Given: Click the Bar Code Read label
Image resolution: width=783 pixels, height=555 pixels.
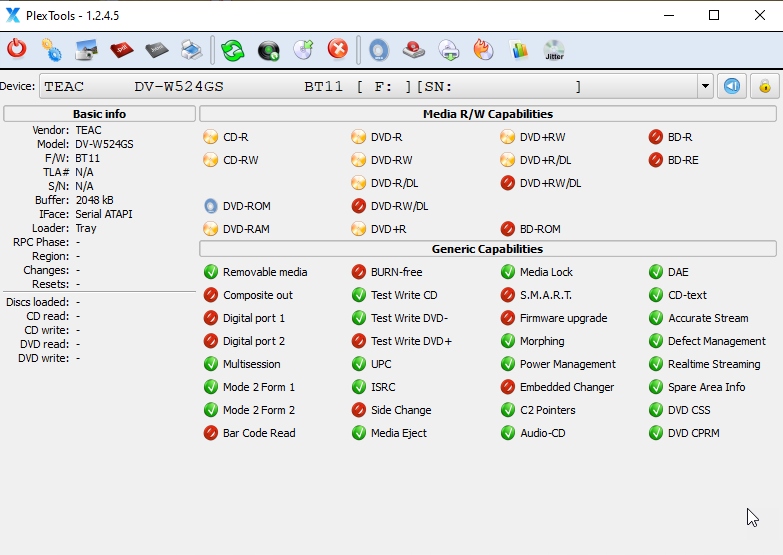Looking at the screenshot, I should [259, 433].
